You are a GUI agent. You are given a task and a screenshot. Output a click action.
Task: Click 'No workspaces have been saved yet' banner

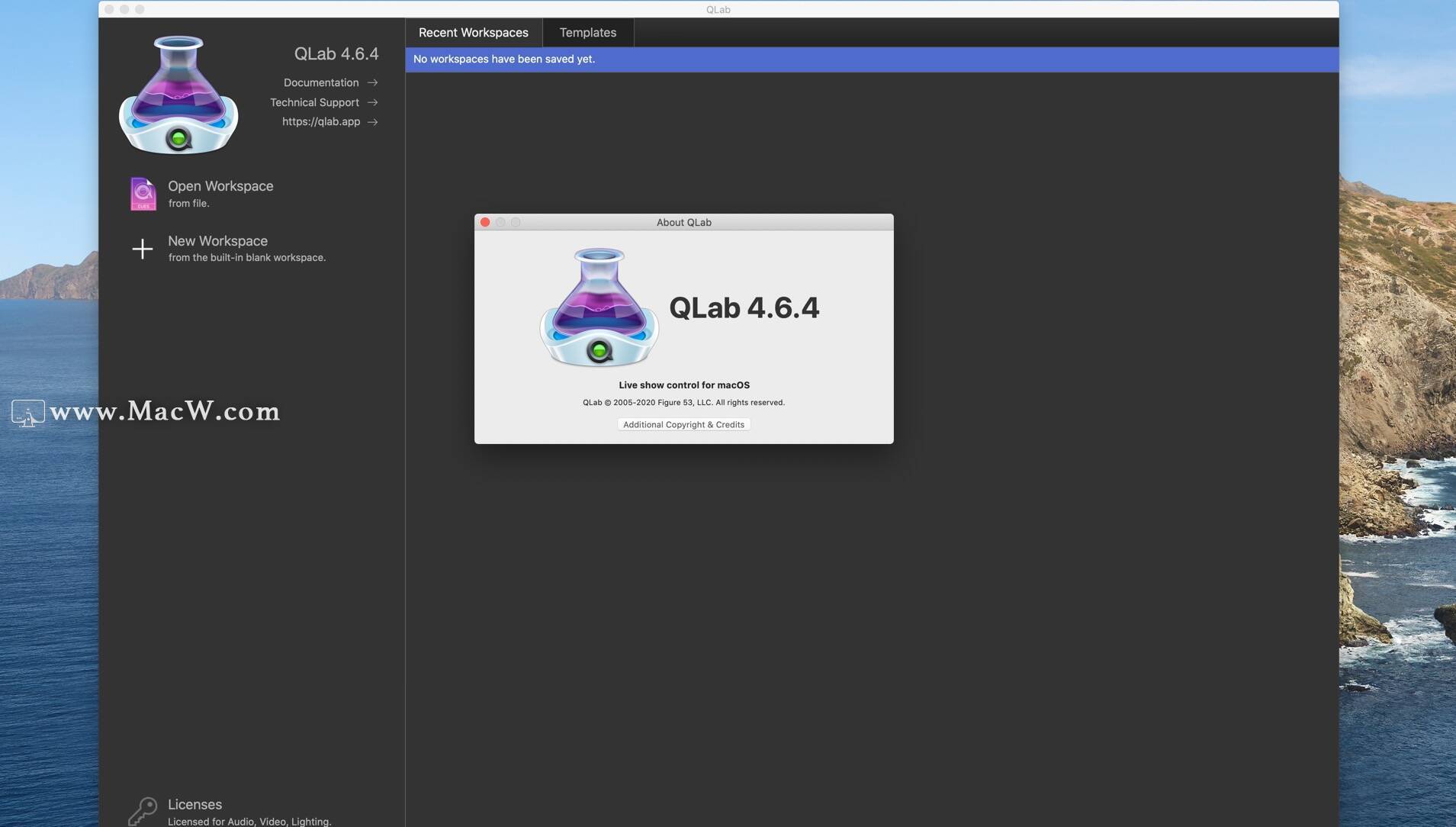click(872, 60)
